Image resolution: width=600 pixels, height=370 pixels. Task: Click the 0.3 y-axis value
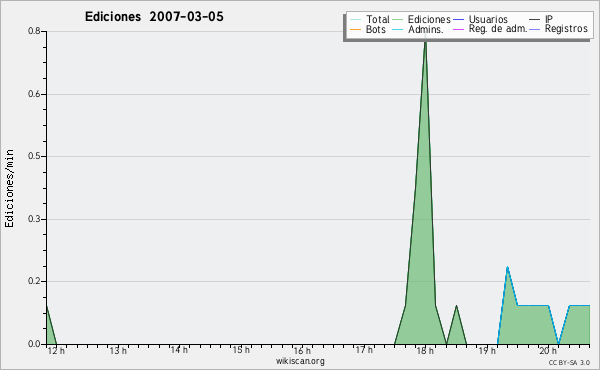click(x=34, y=219)
